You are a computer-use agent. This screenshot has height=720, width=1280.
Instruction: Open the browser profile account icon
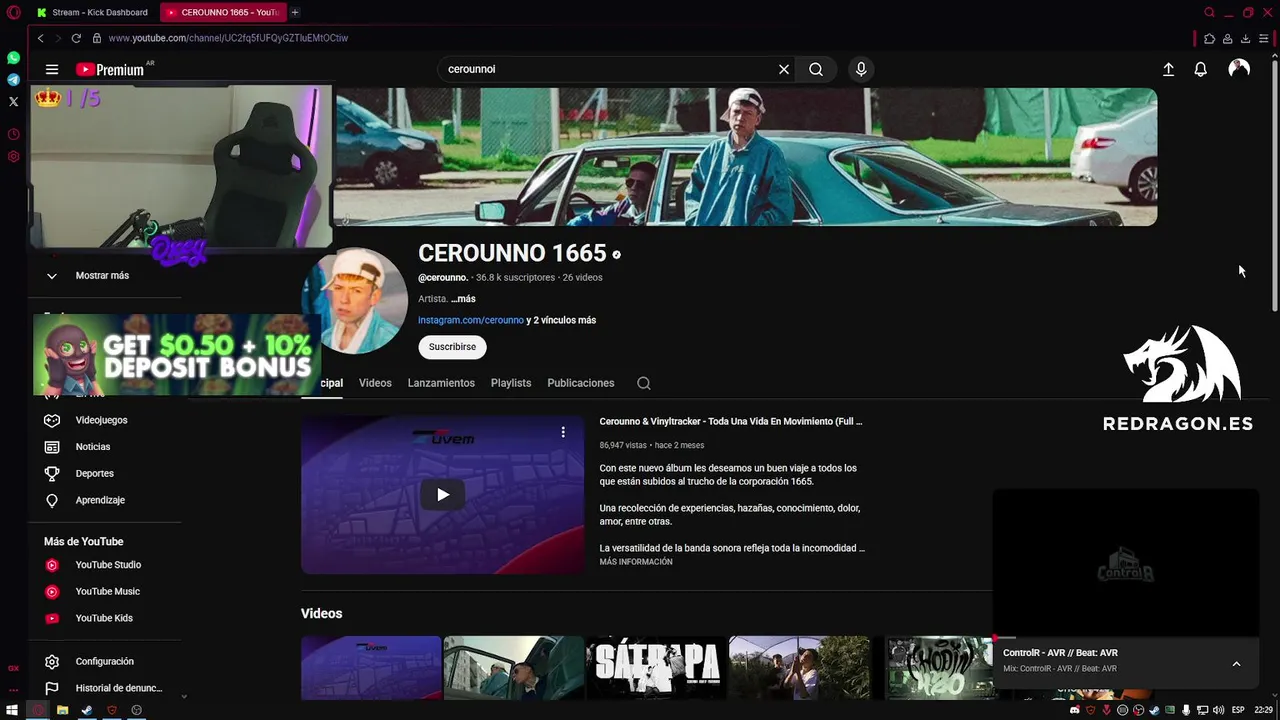(x=1227, y=38)
